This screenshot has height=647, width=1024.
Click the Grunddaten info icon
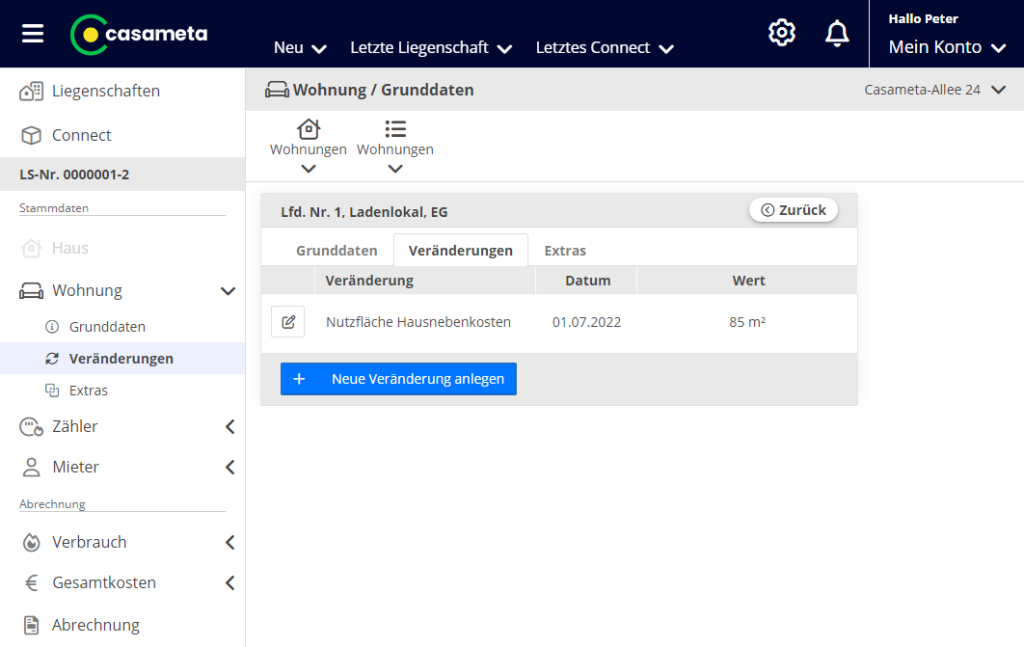click(x=52, y=326)
